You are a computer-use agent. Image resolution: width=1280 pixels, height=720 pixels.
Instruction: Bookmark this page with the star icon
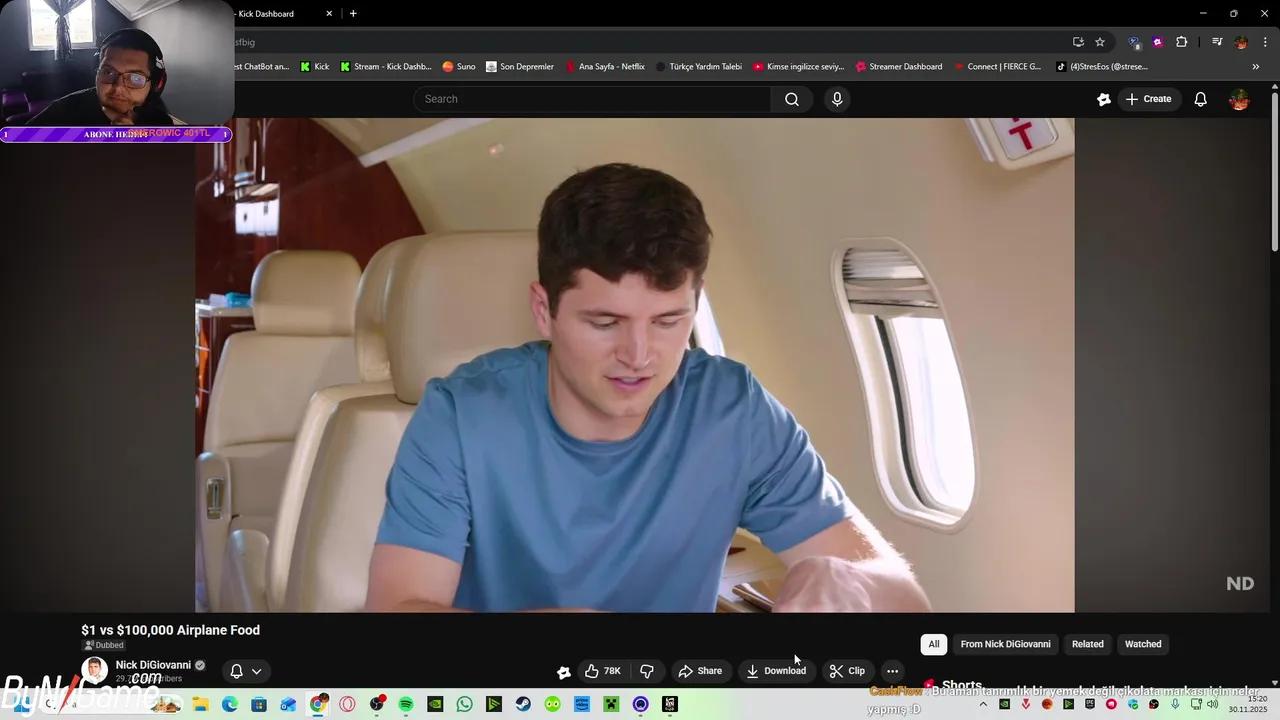click(1100, 42)
